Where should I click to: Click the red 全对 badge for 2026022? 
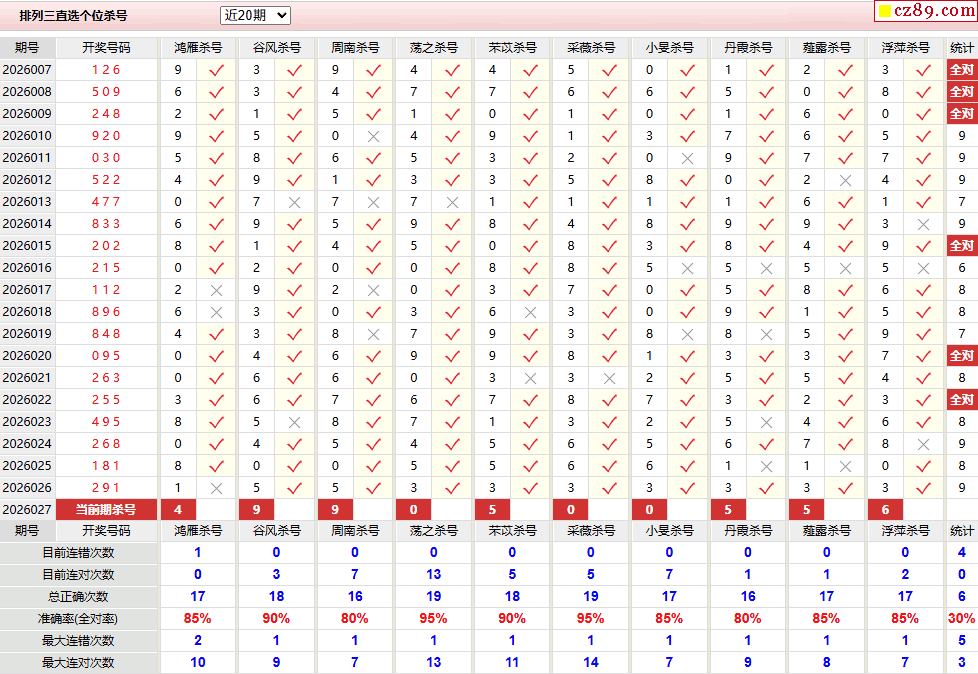pyautogui.click(x=961, y=400)
